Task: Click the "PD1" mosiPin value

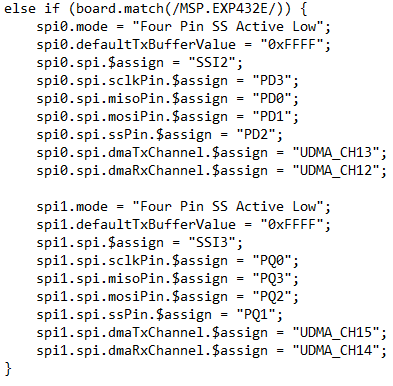Action: 272,117
